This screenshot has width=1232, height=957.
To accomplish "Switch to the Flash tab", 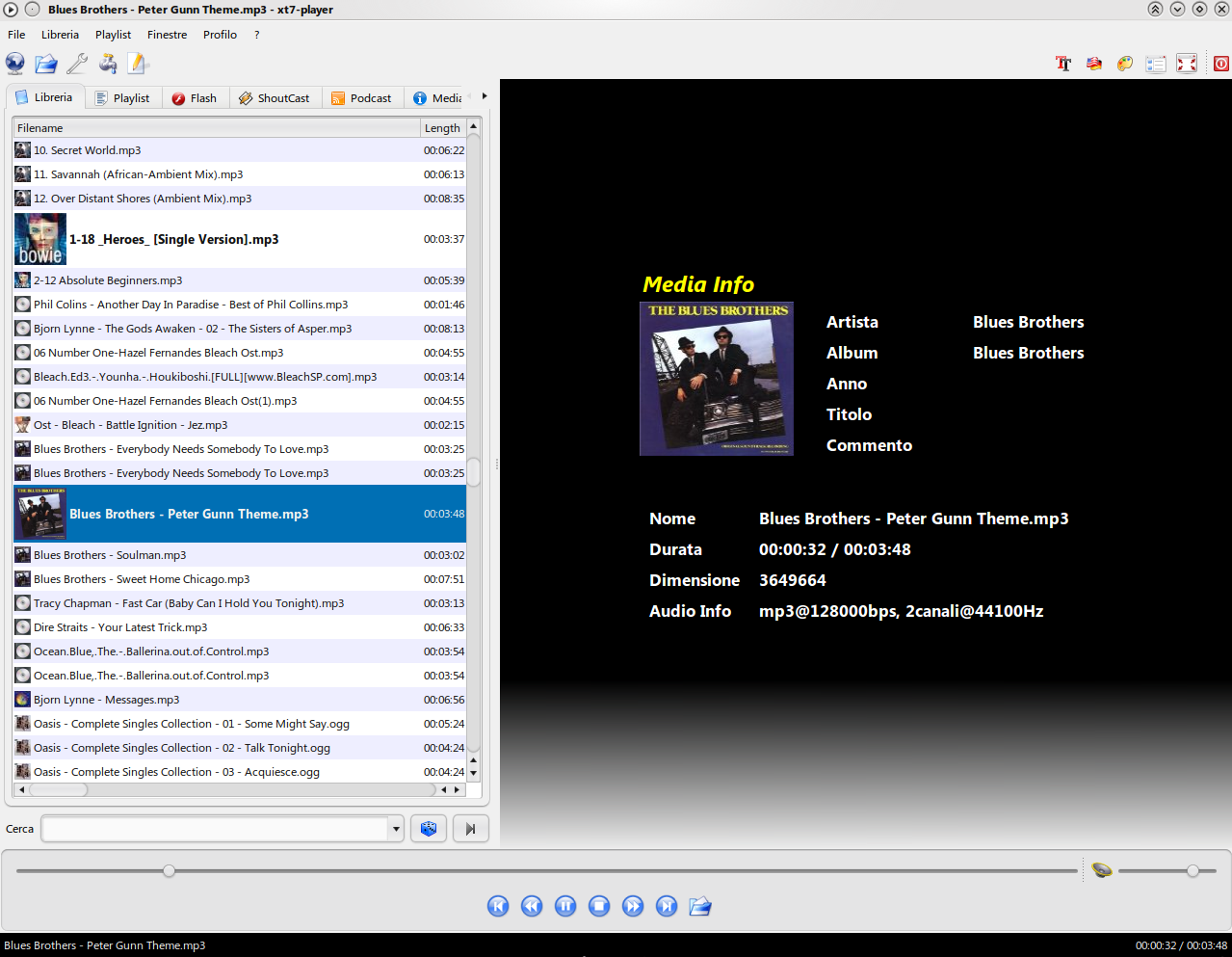I will (195, 98).
